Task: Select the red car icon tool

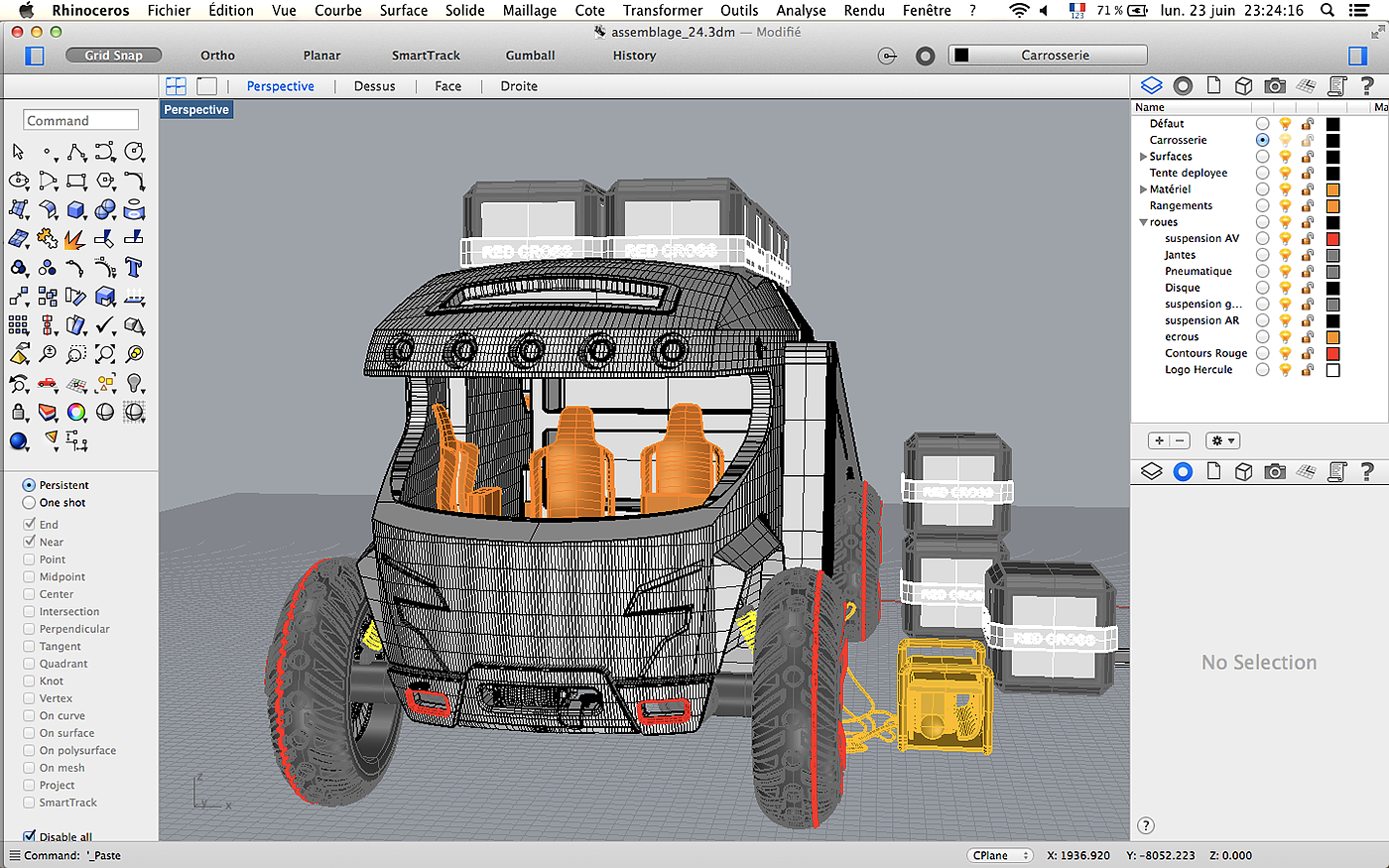Action: 48,383
